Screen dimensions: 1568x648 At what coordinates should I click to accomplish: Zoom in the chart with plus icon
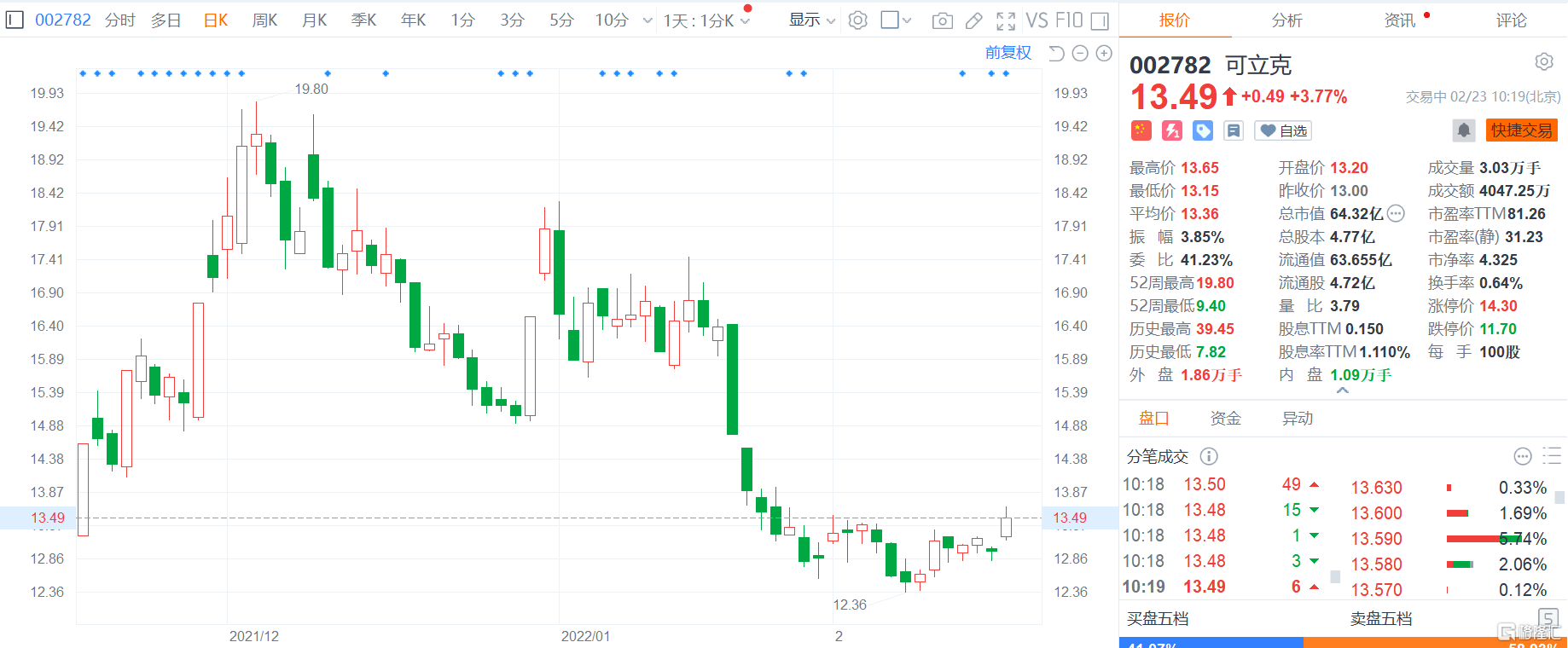(1104, 54)
